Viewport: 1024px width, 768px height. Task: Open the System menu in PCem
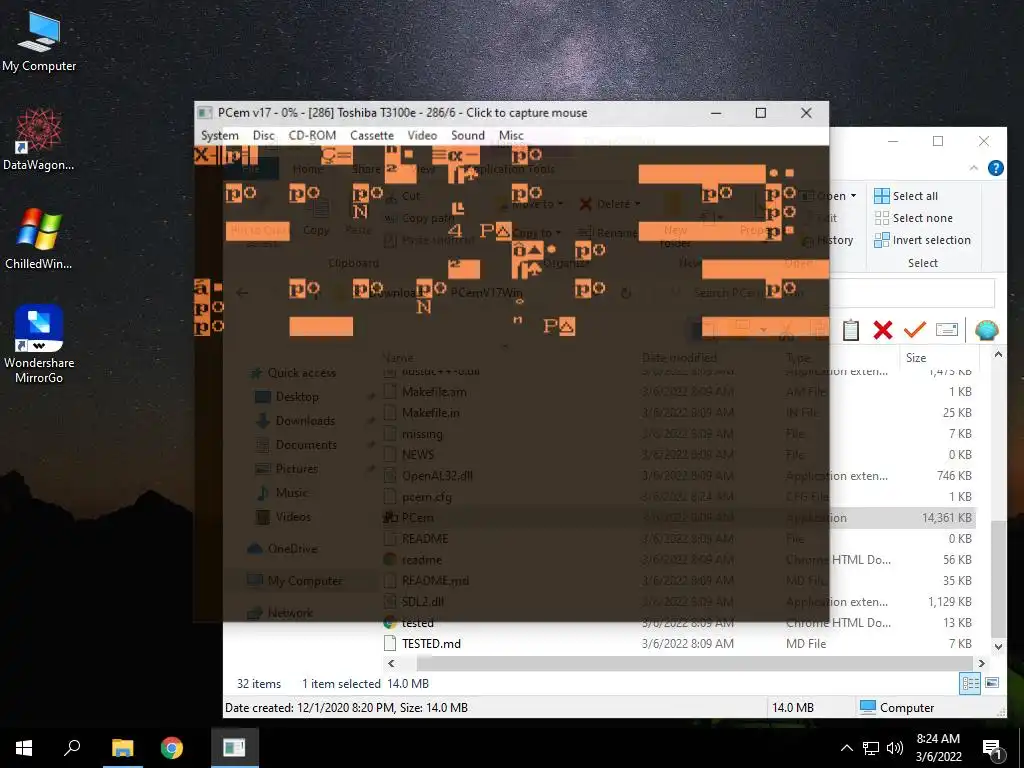coord(219,135)
